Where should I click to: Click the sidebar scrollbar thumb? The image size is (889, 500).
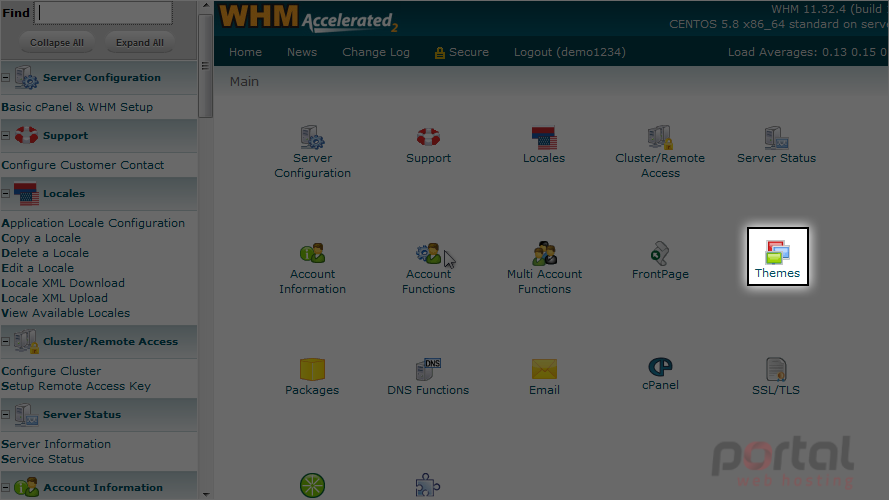point(205,66)
